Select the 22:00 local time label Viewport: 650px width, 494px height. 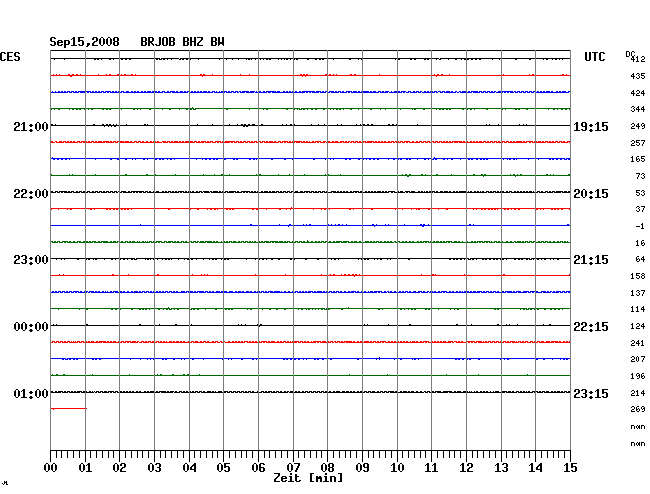(31, 194)
